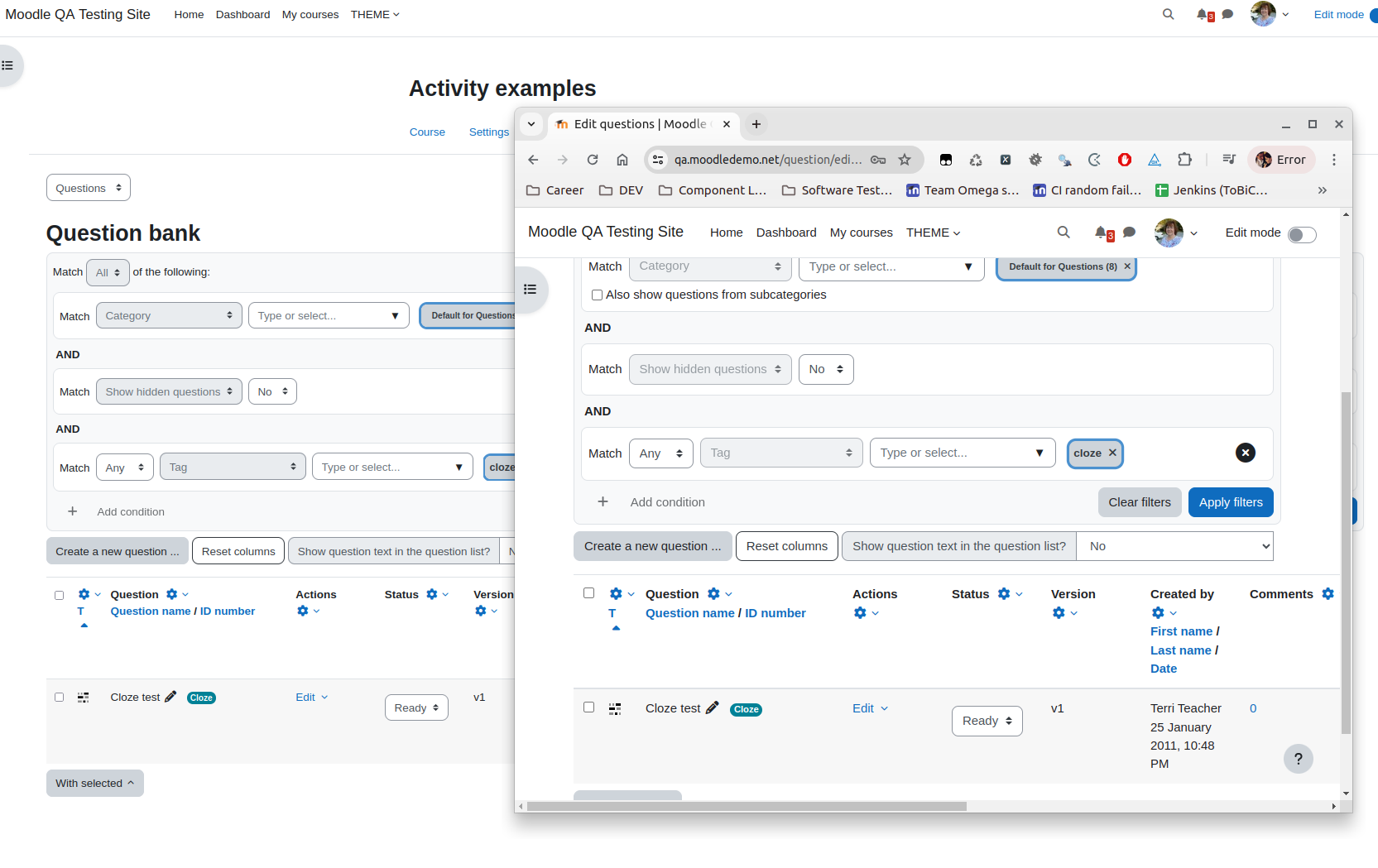Viewport: 1378px width, 868px height.
Task: Click Reset columns in background window
Action: [x=238, y=551]
